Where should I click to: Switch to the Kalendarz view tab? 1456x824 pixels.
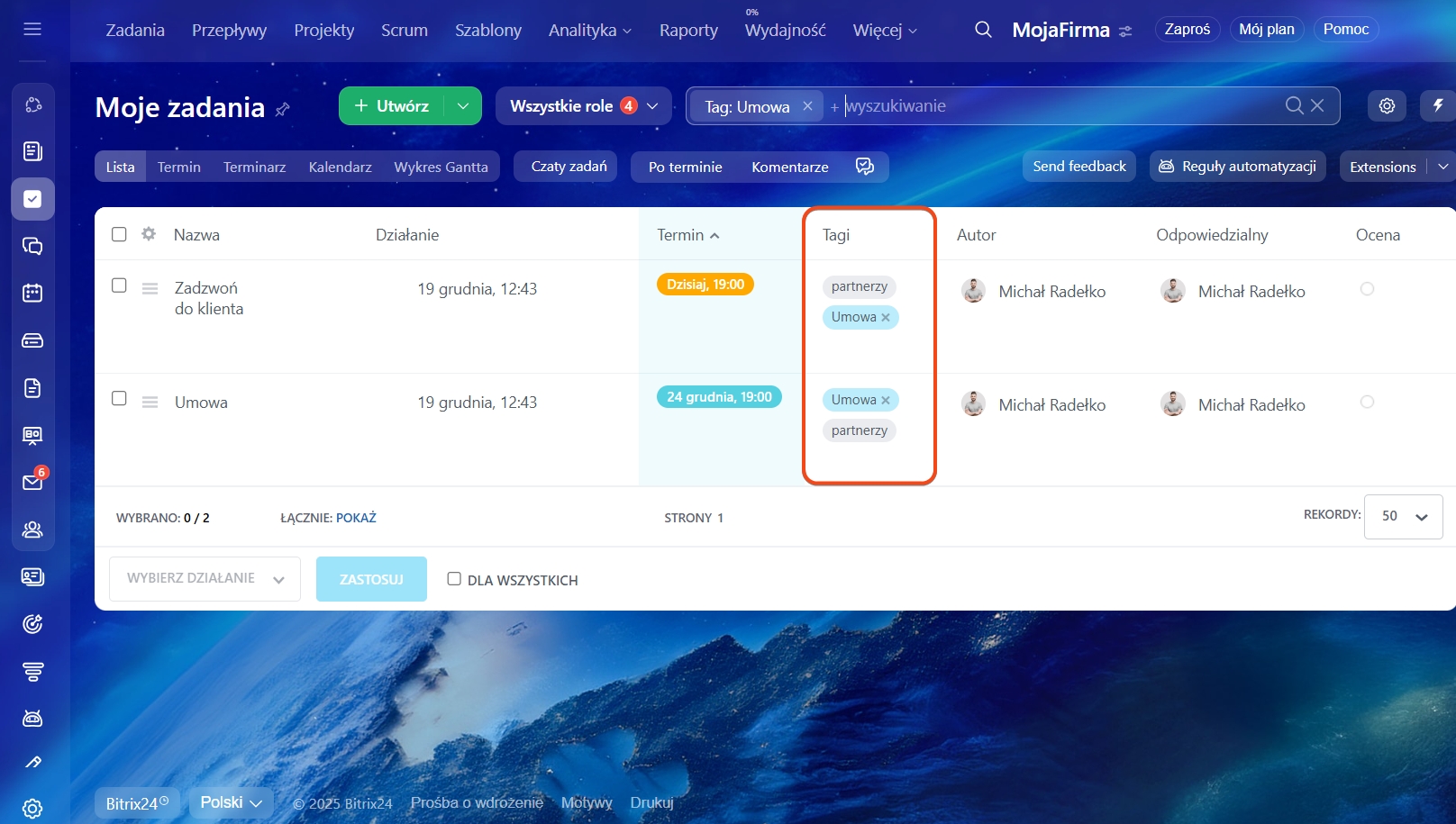(340, 167)
